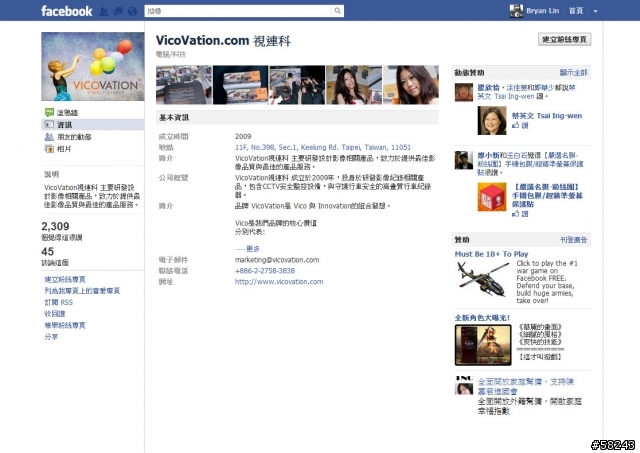The width and height of the screenshot is (640, 453).
Task: Click the search magnifier button
Action: [337, 11]
